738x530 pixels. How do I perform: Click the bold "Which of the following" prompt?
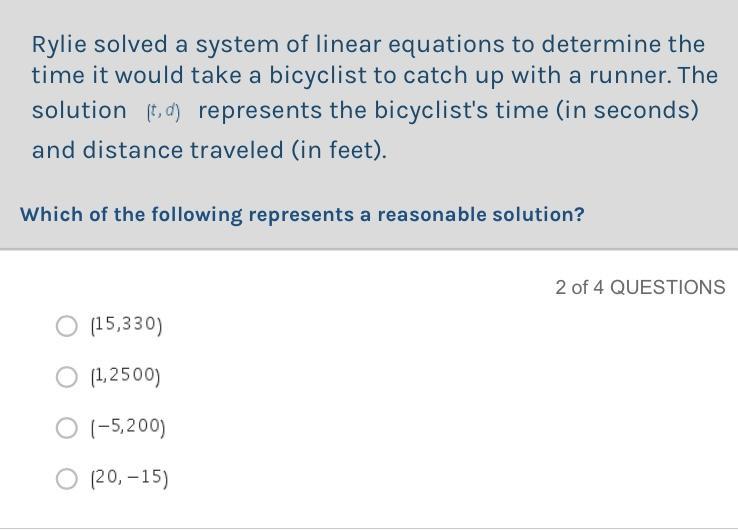coord(131,215)
